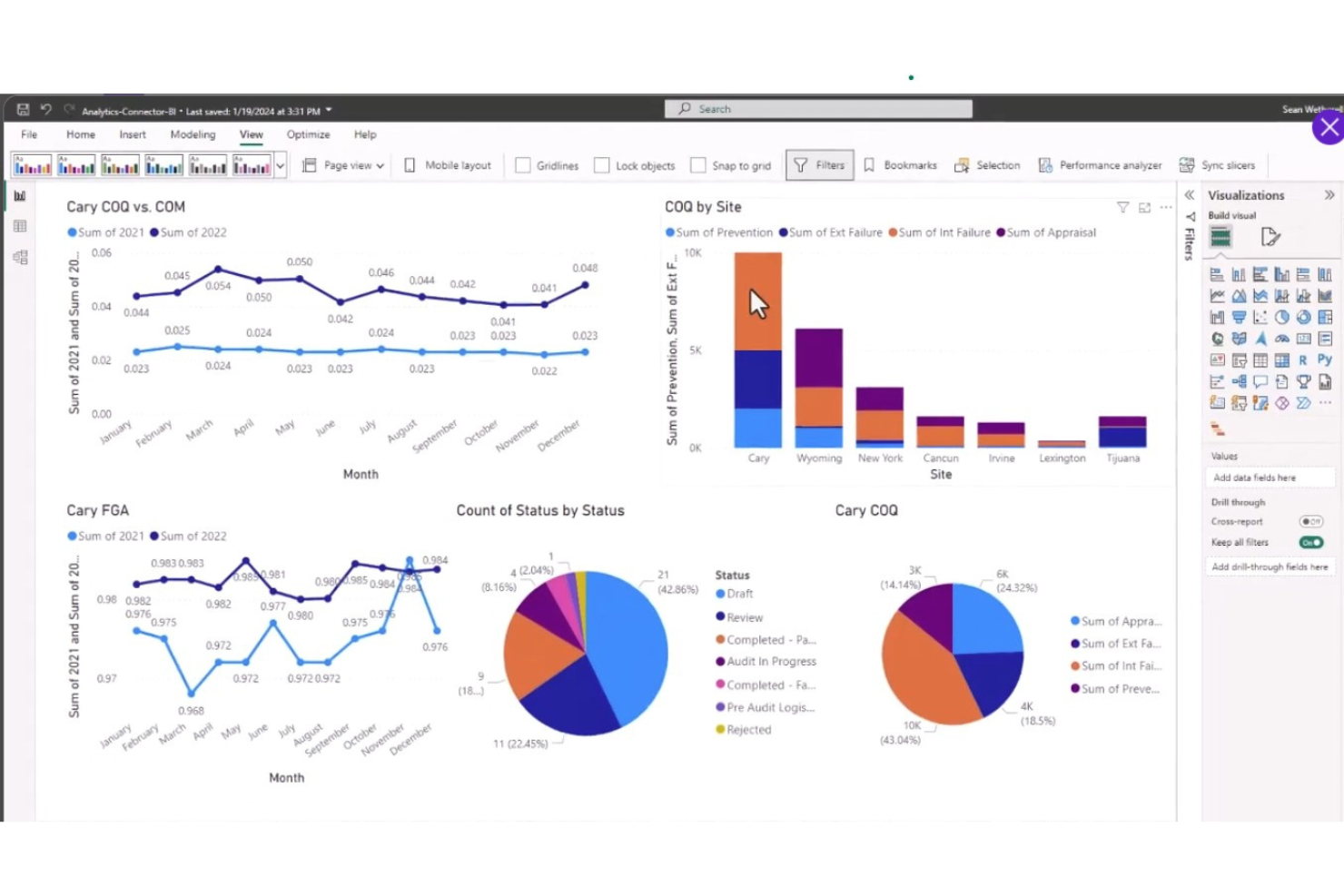
Task: Open the File menu
Action: coord(29,134)
